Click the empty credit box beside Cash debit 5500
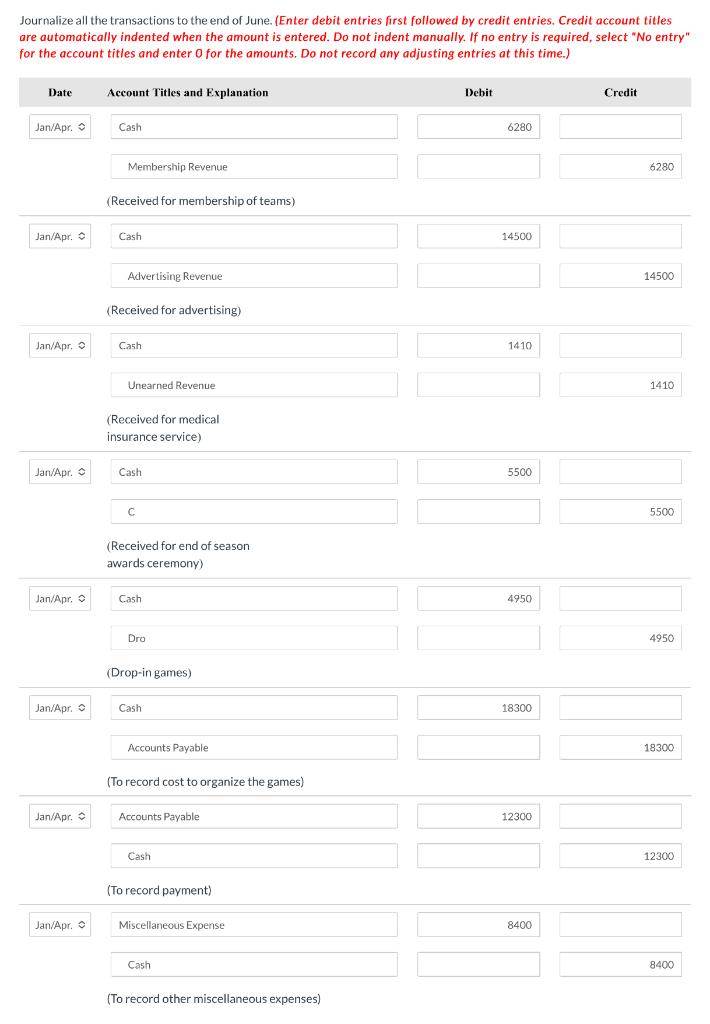 [x=620, y=471]
